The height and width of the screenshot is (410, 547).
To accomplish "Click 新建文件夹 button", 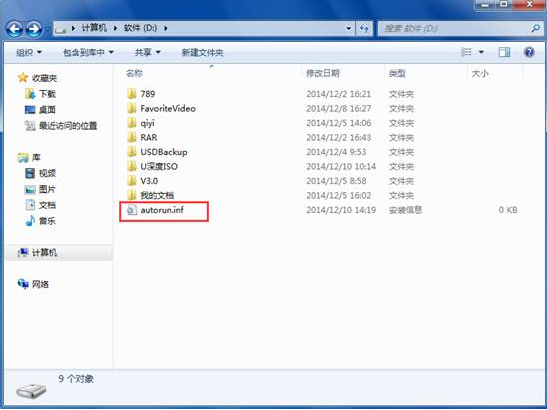I will (202, 53).
